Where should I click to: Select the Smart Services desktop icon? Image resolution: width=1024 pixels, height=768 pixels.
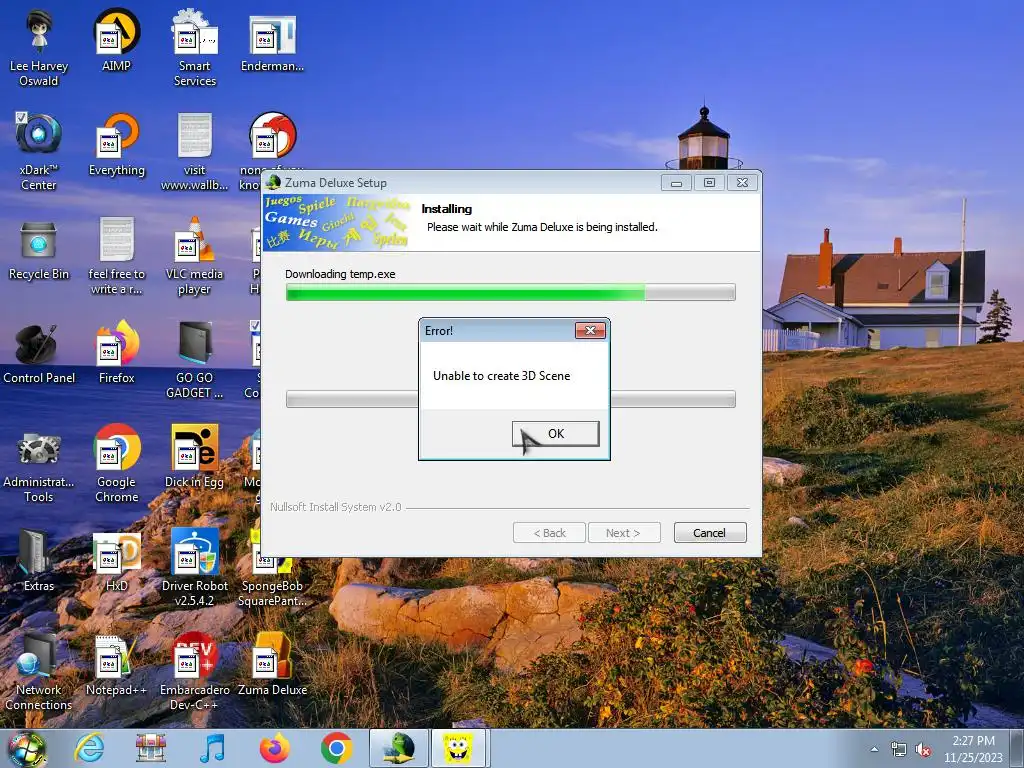195,49
